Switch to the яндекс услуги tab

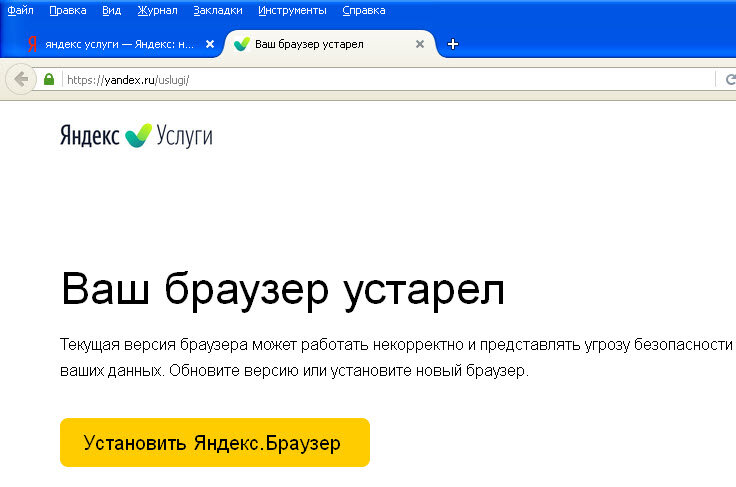pos(119,44)
